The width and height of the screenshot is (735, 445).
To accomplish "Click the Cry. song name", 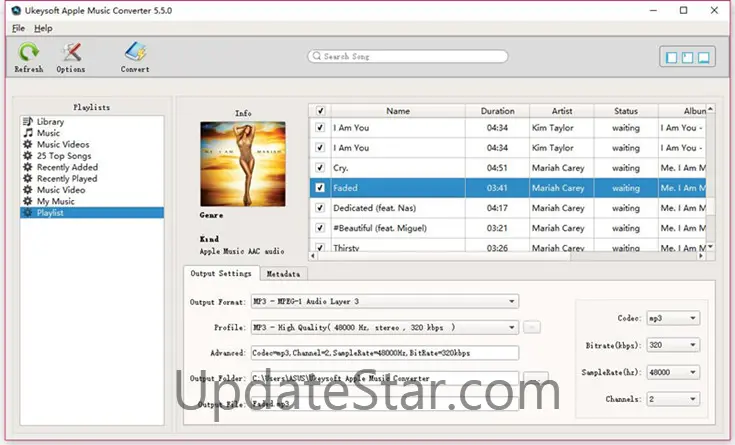I will [x=341, y=168].
